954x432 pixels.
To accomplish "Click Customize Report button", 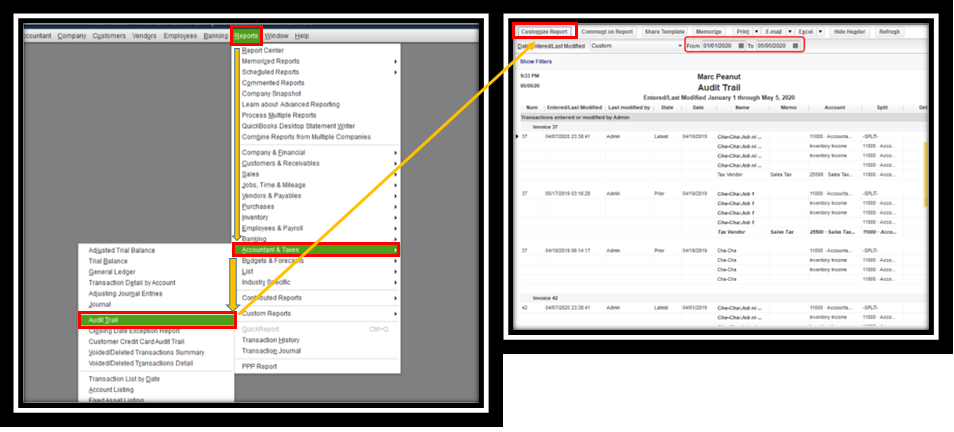I will click(x=544, y=32).
